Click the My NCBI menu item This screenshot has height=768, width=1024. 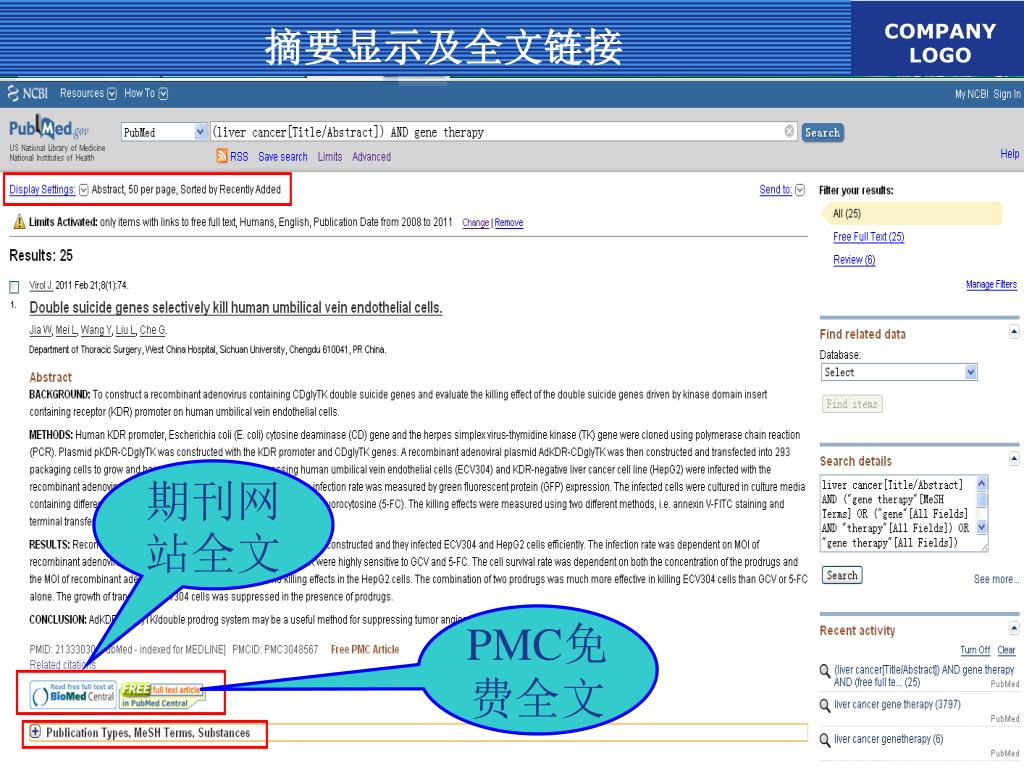pyautogui.click(x=971, y=94)
